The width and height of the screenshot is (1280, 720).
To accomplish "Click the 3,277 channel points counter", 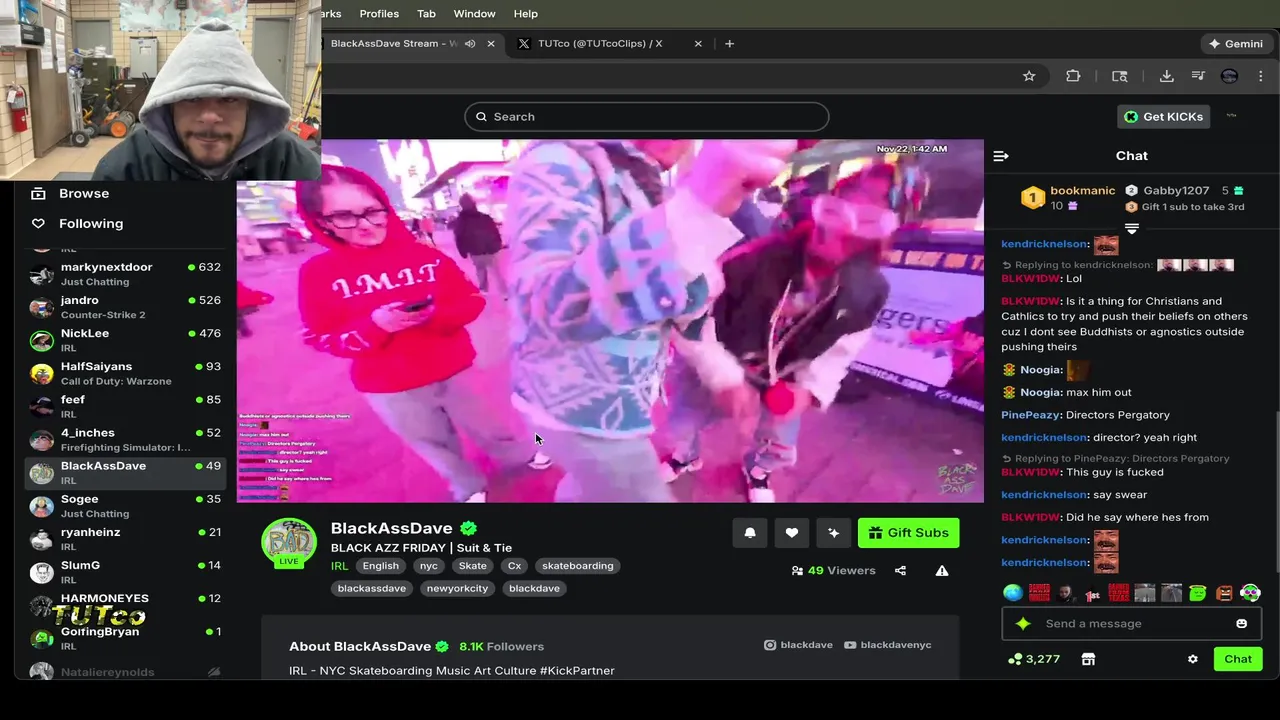I will (x=1034, y=660).
